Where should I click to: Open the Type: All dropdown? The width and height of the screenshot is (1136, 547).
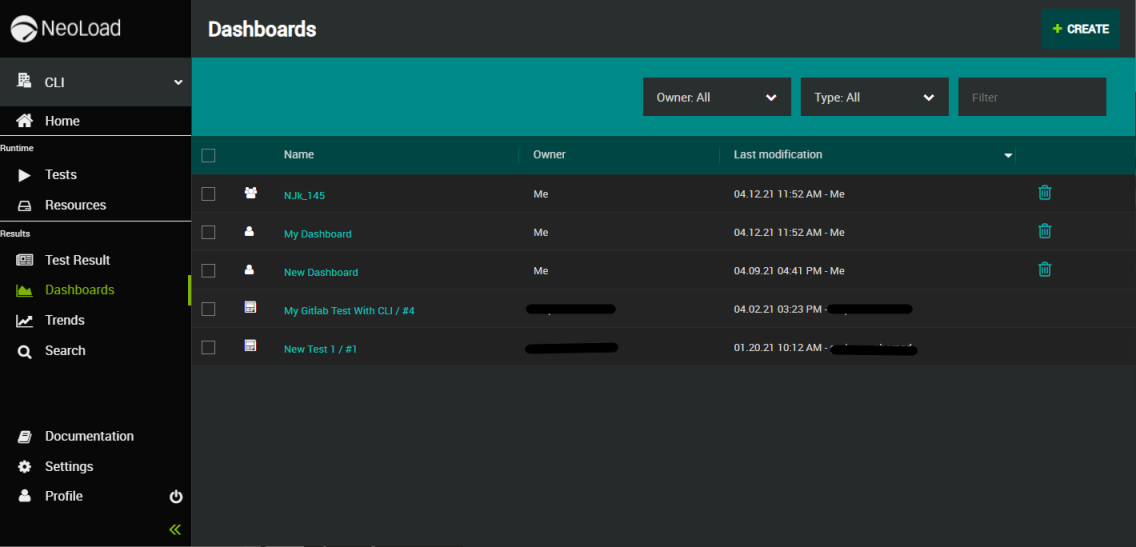[x=874, y=97]
